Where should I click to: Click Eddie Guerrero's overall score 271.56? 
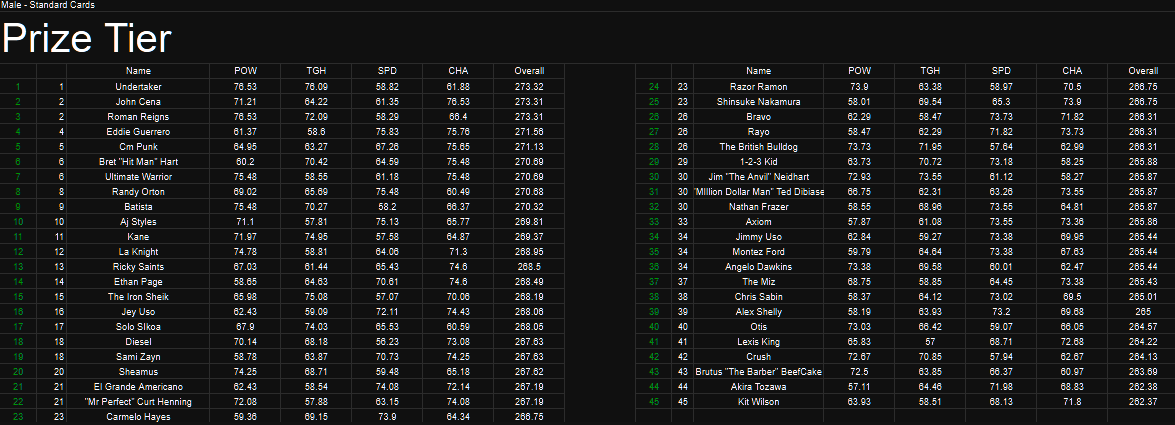(x=529, y=132)
